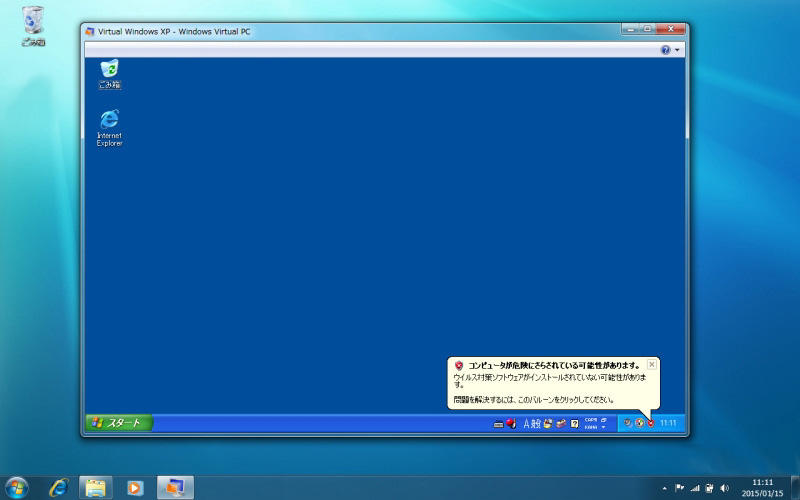Open the language bar options dropdown arrow
This screenshot has width=800, height=500.
[604, 427]
